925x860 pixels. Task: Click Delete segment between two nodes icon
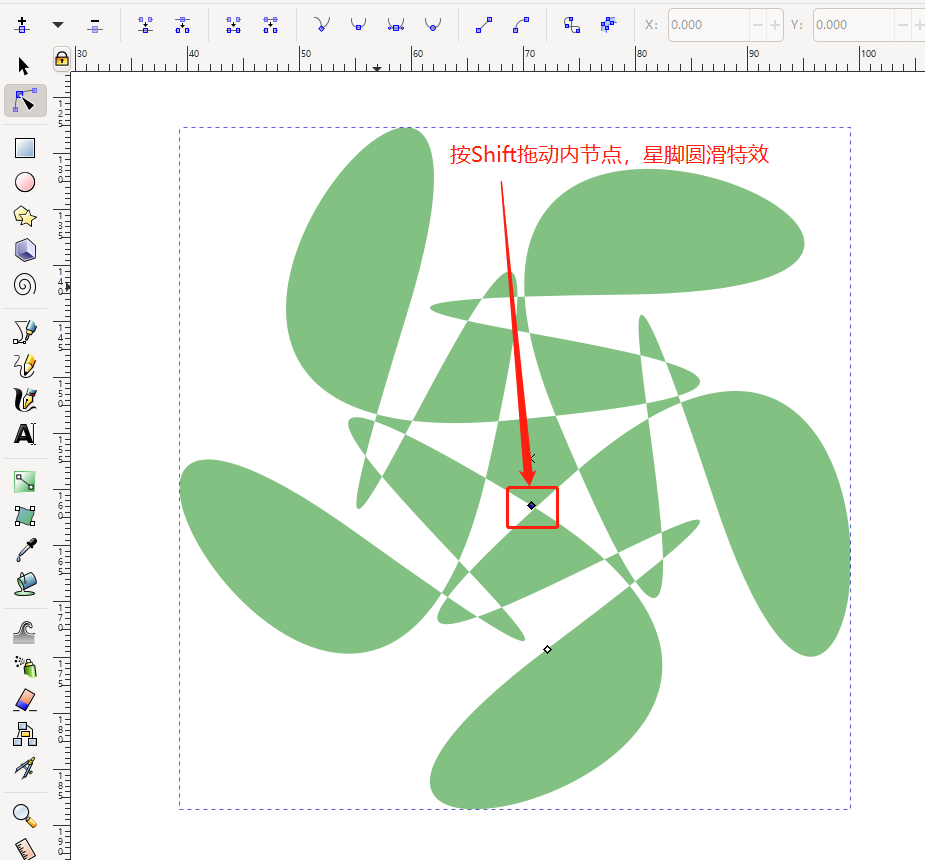click(x=270, y=25)
